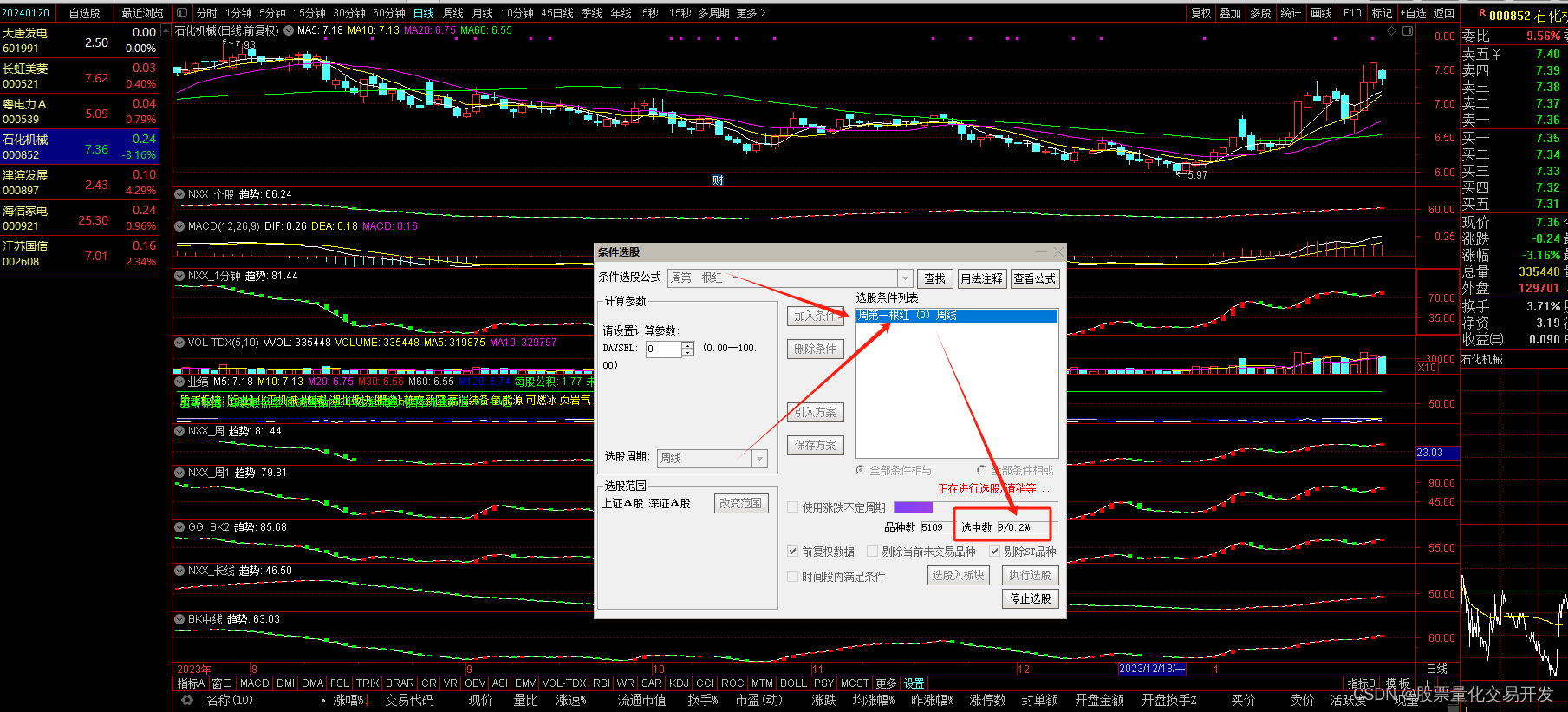Click the X10 volume scale label
1568x712 pixels.
1427,368
